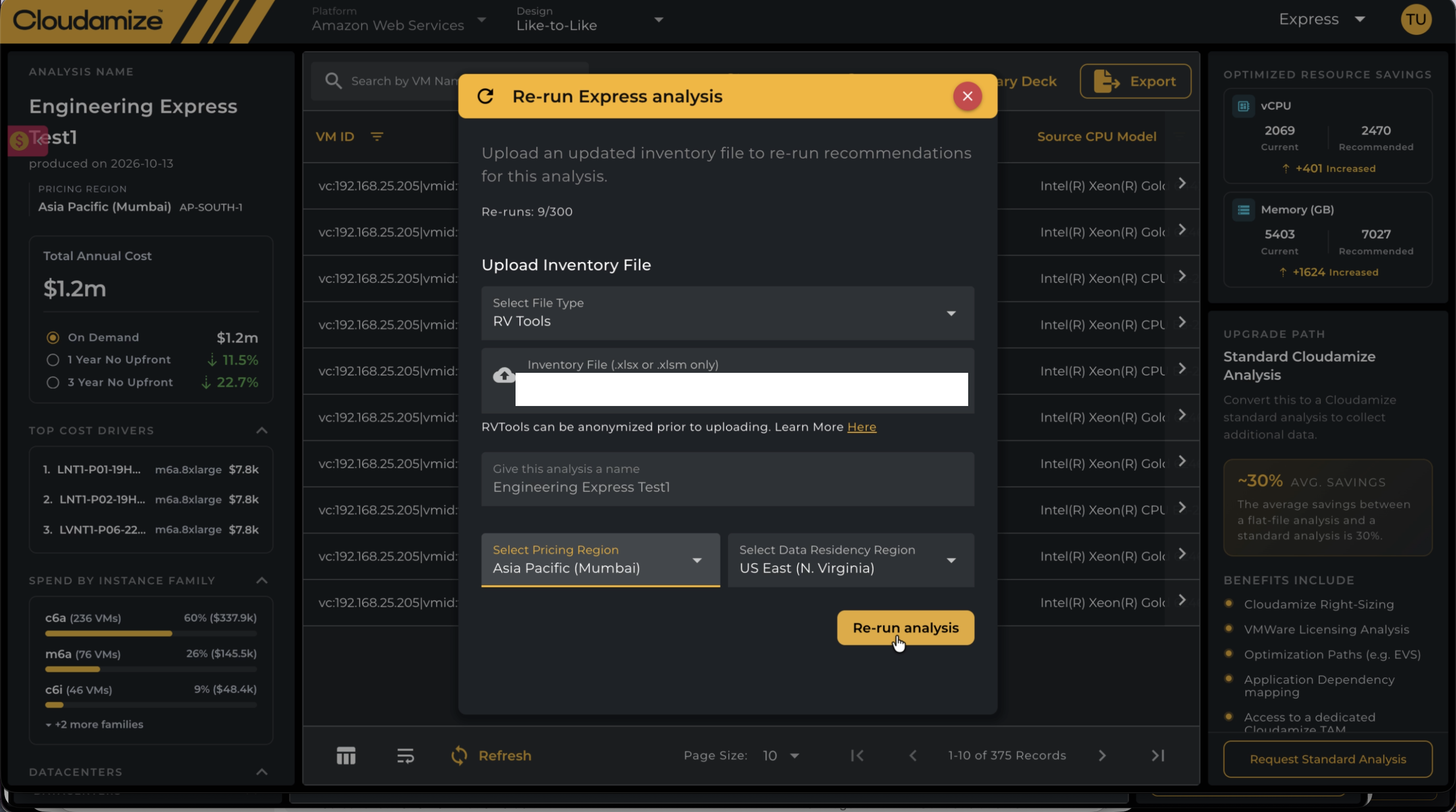1456x812 pixels.
Task: Open the Select File Type dropdown
Action: 728,313
